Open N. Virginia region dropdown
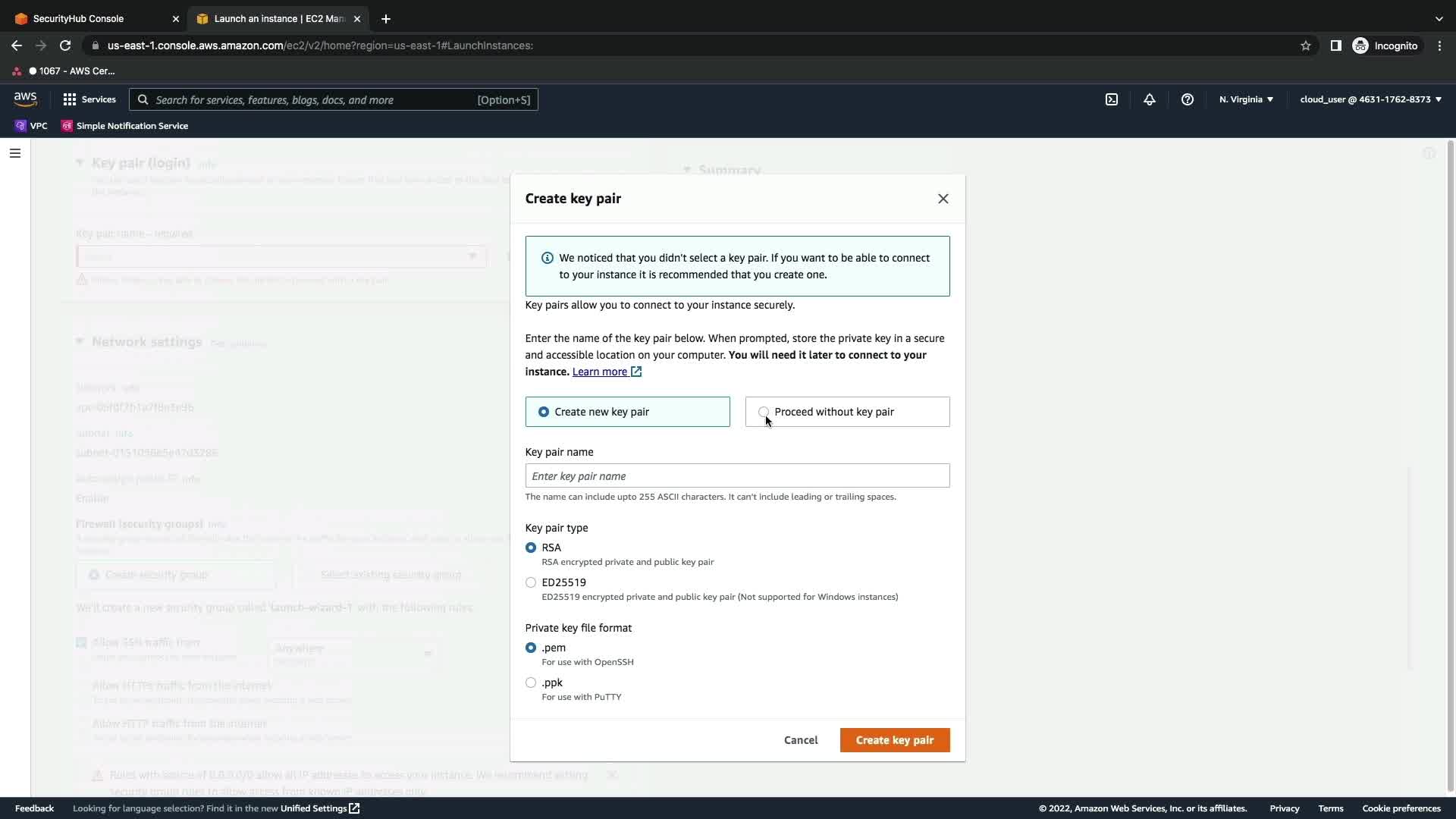The image size is (1456, 819). tap(1246, 99)
